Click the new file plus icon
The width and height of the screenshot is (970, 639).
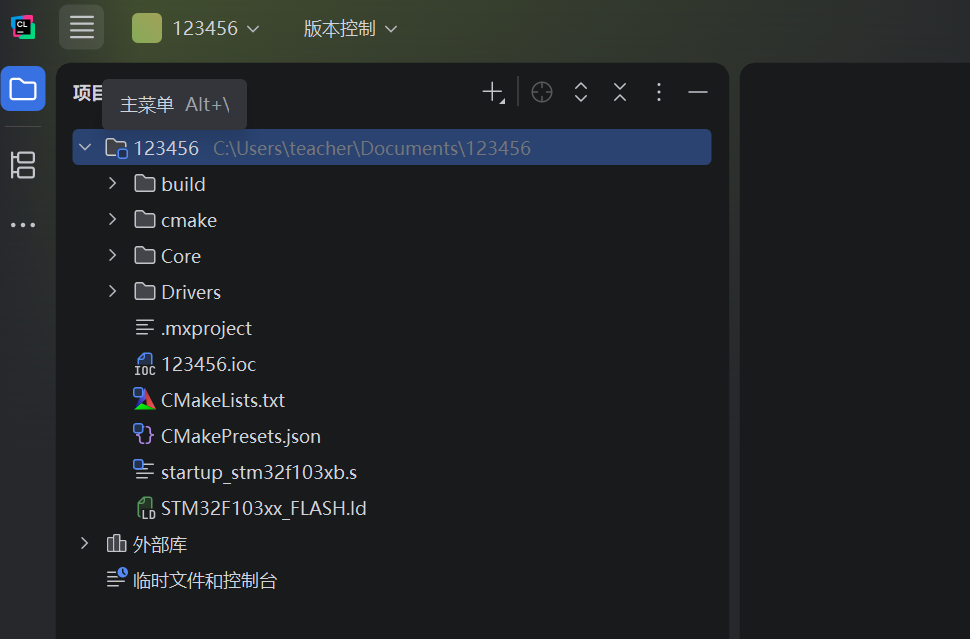click(x=493, y=92)
